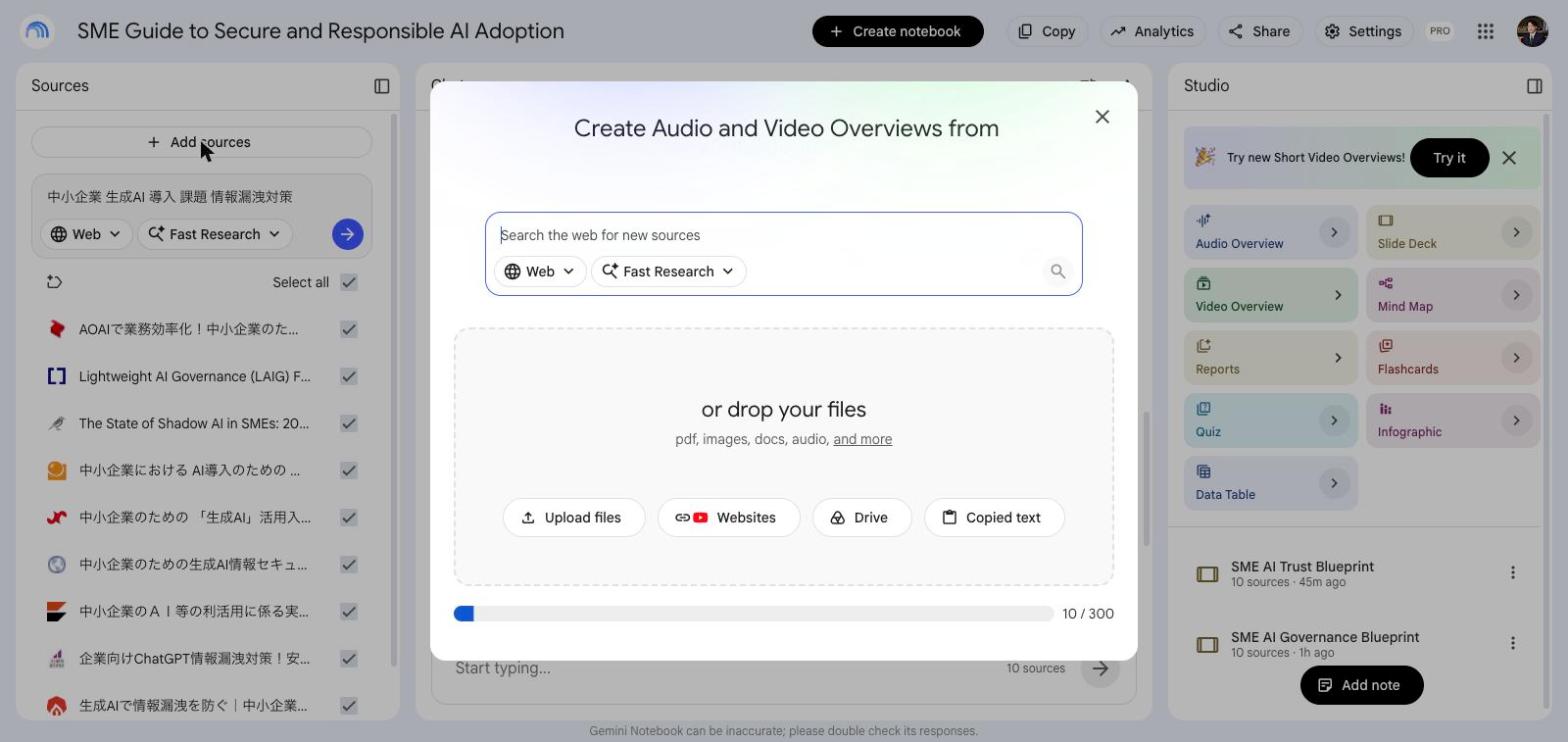Click the 'and more' file types link
Viewport: 1568px width, 742px height.
tap(862, 439)
